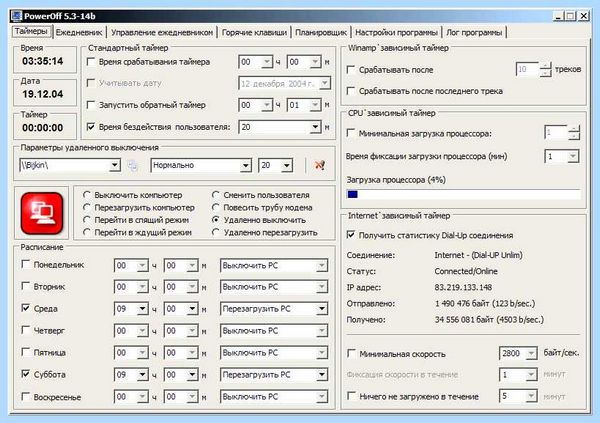Screen dimensions: 600x423
Task: Click the red disconnect icon near remote parameters
Action: 320,165
